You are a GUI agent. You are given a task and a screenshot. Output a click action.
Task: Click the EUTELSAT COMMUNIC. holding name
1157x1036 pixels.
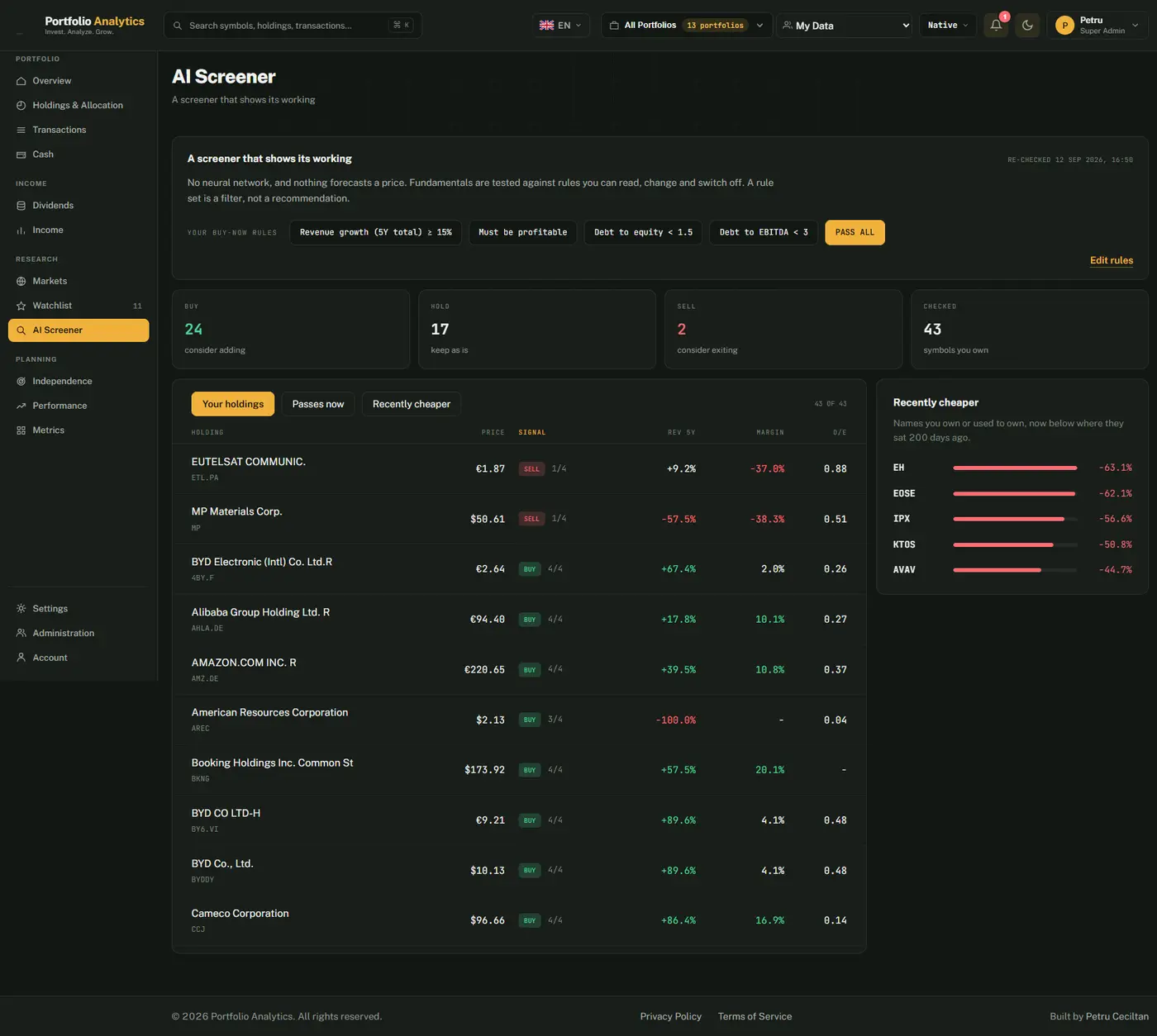pyautogui.click(x=248, y=462)
